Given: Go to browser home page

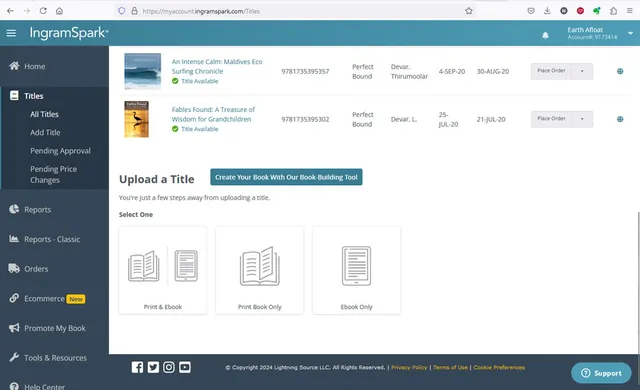Looking at the screenshot, I should tap(59, 11).
